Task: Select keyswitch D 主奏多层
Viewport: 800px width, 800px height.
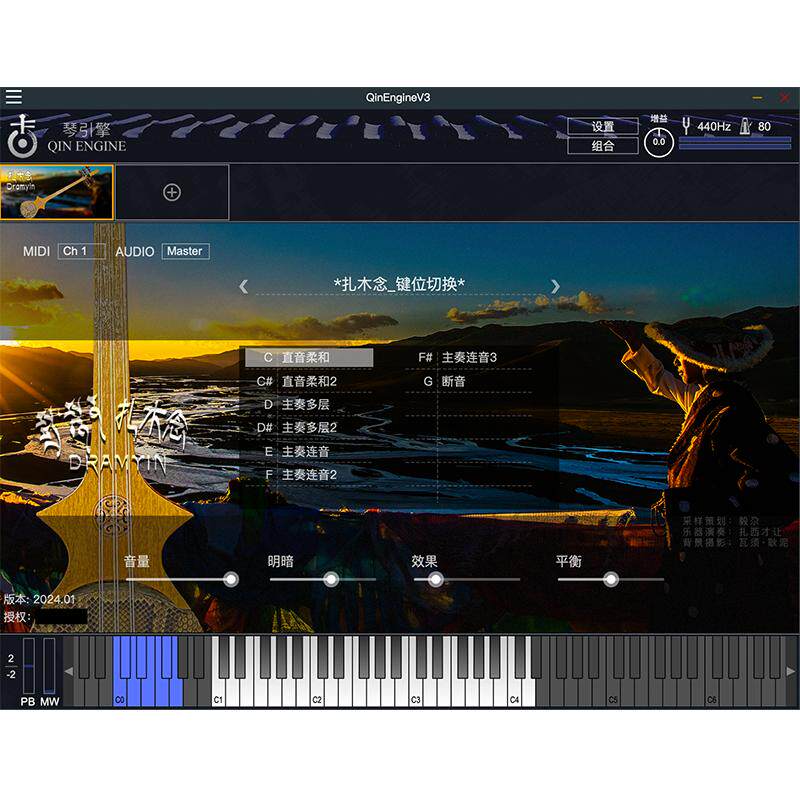Action: 309,405
